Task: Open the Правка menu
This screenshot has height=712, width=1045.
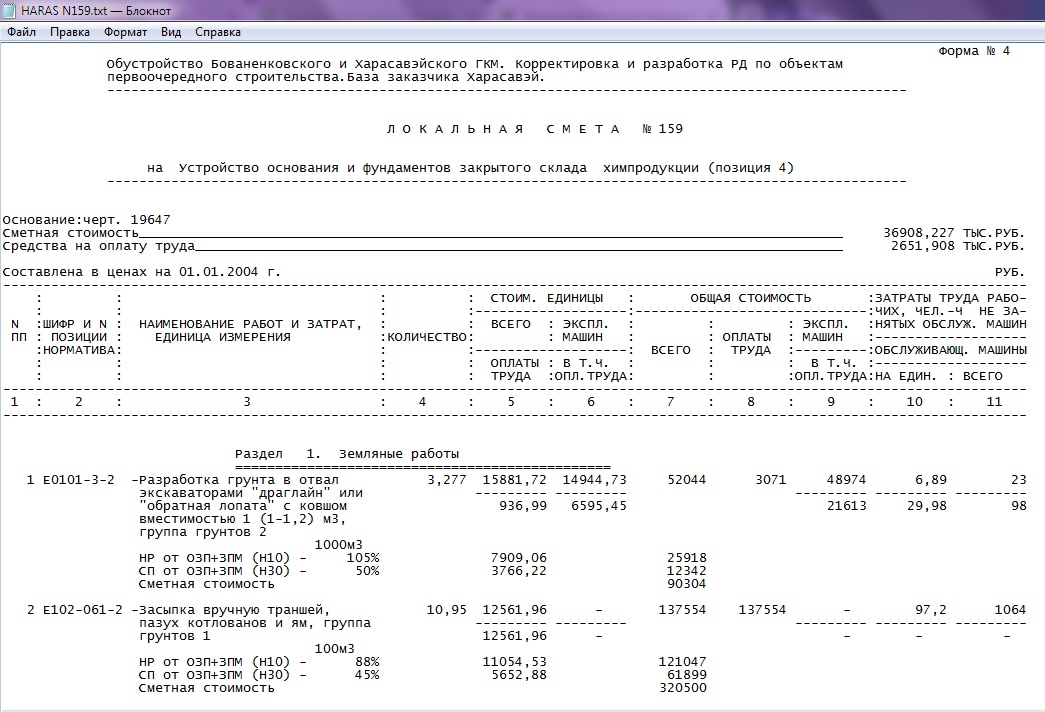Action: 69,32
